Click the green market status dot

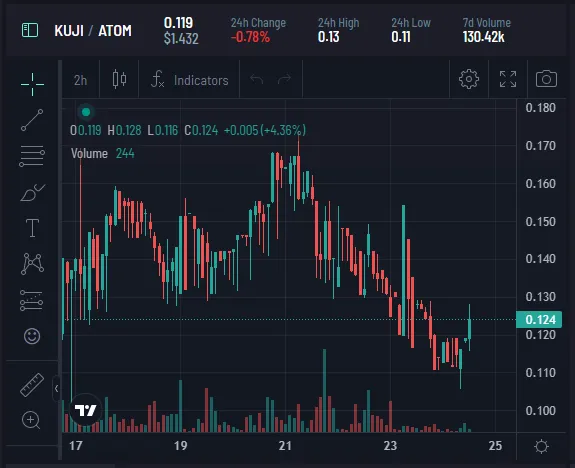point(86,112)
